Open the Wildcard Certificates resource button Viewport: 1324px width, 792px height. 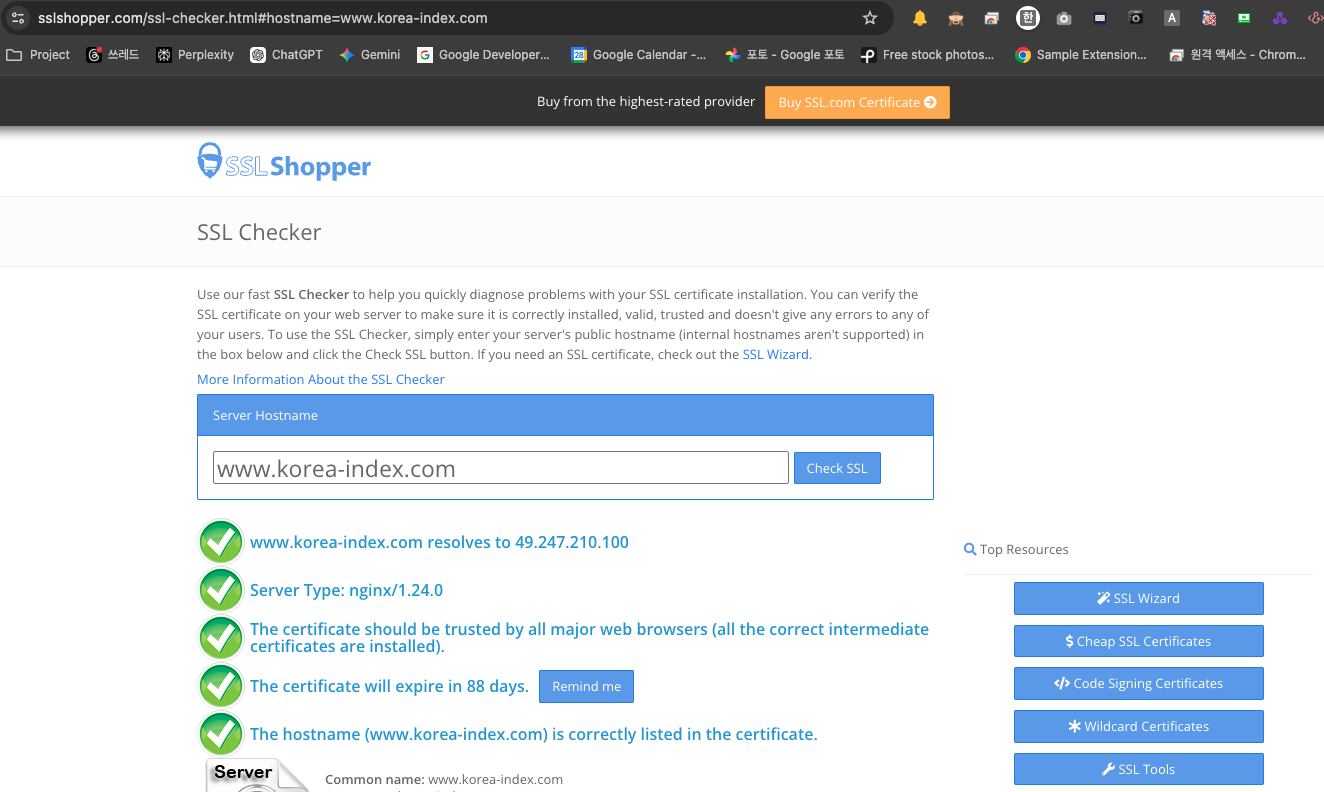(1138, 726)
